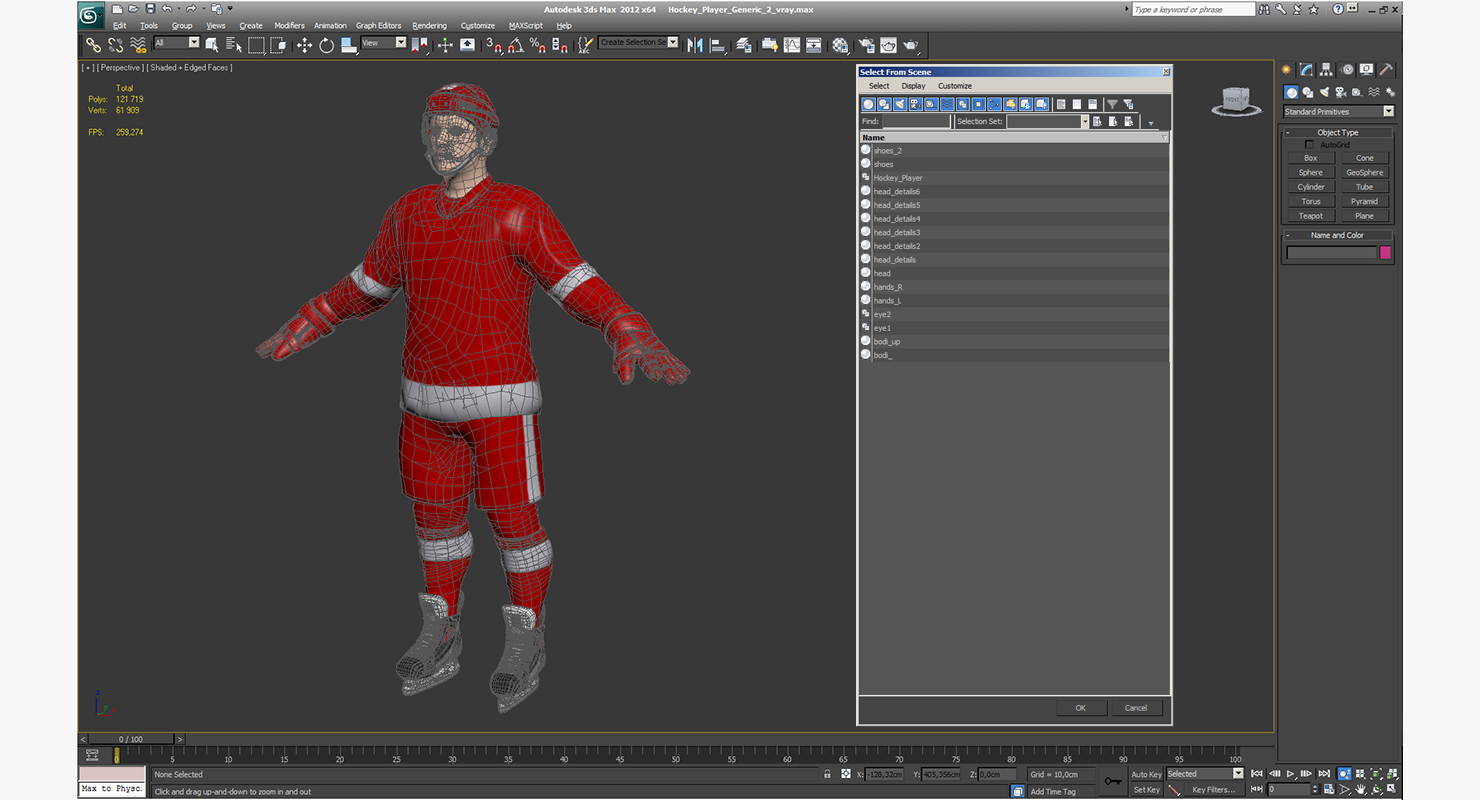The height and width of the screenshot is (800, 1480).
Task: Click the Unlink Selection tool
Action: [116, 44]
